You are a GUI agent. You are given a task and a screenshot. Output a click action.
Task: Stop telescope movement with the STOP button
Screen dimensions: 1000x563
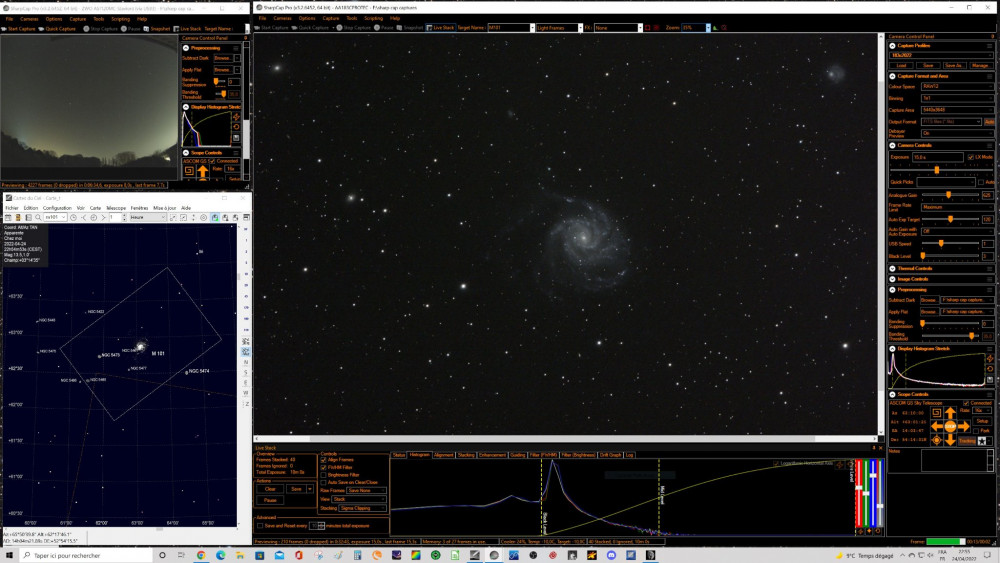coord(950,426)
